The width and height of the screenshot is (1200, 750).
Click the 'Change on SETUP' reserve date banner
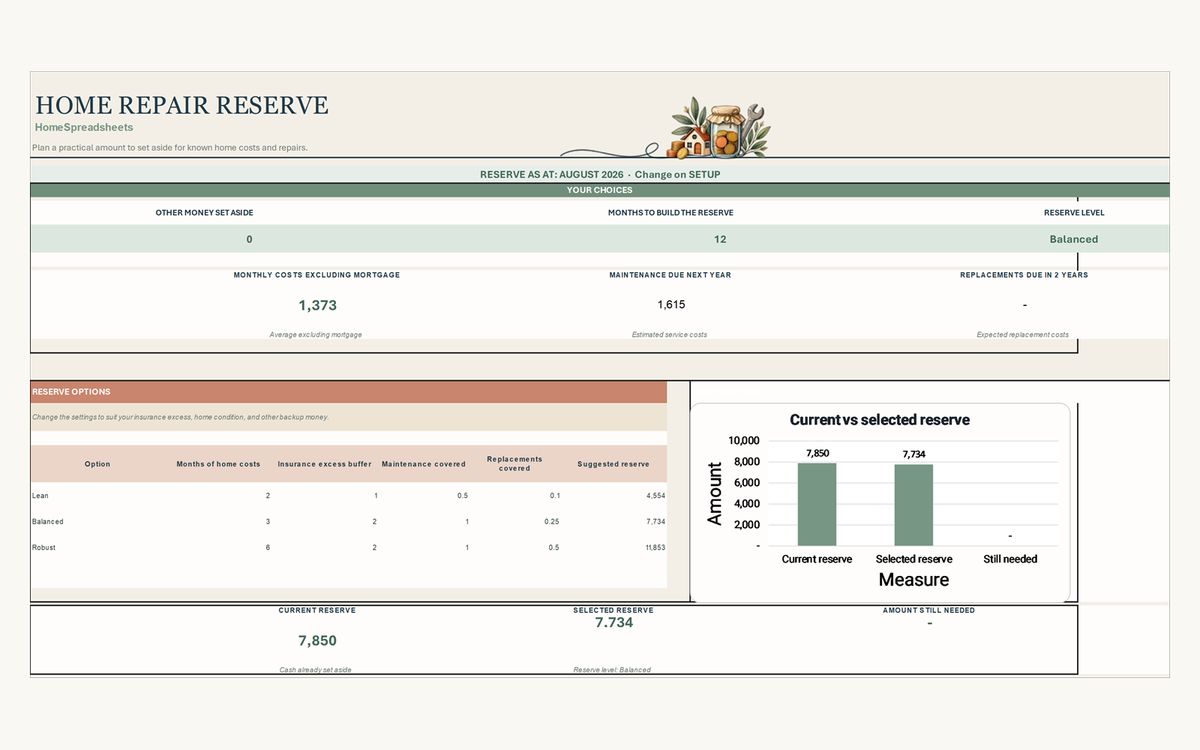point(600,174)
